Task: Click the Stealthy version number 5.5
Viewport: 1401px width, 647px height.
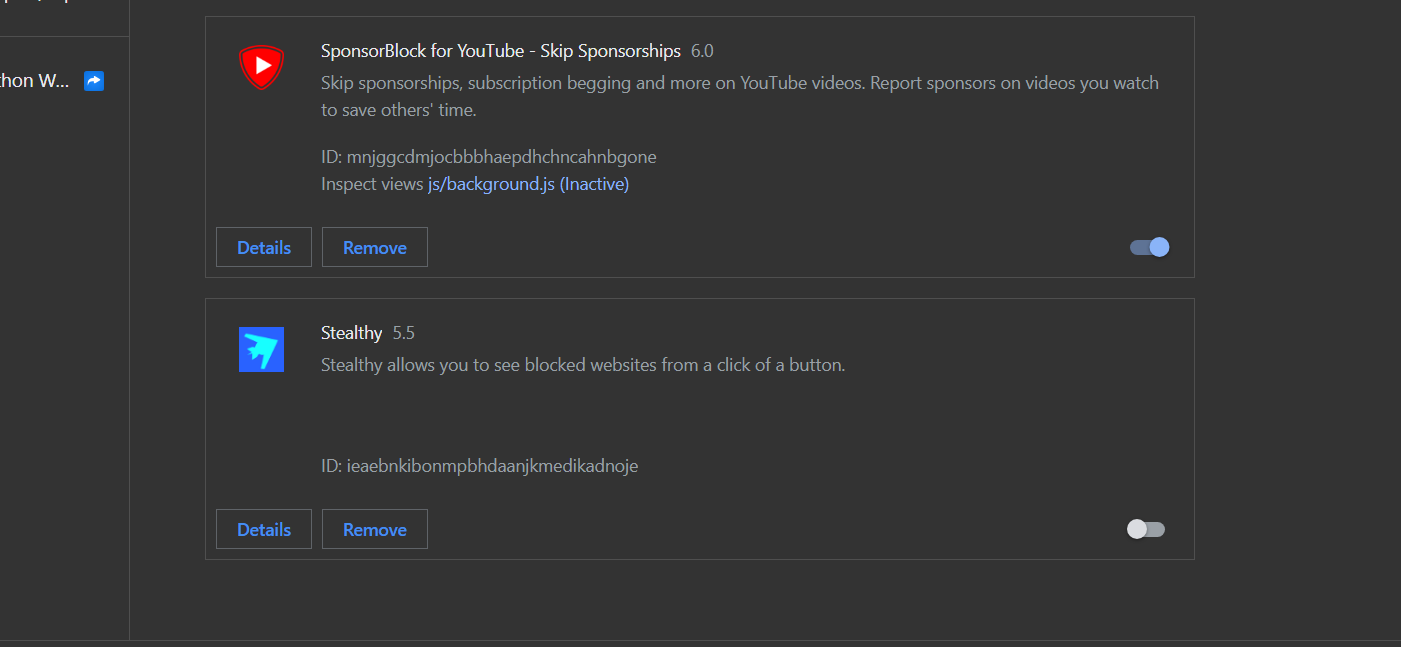Action: pyautogui.click(x=403, y=333)
